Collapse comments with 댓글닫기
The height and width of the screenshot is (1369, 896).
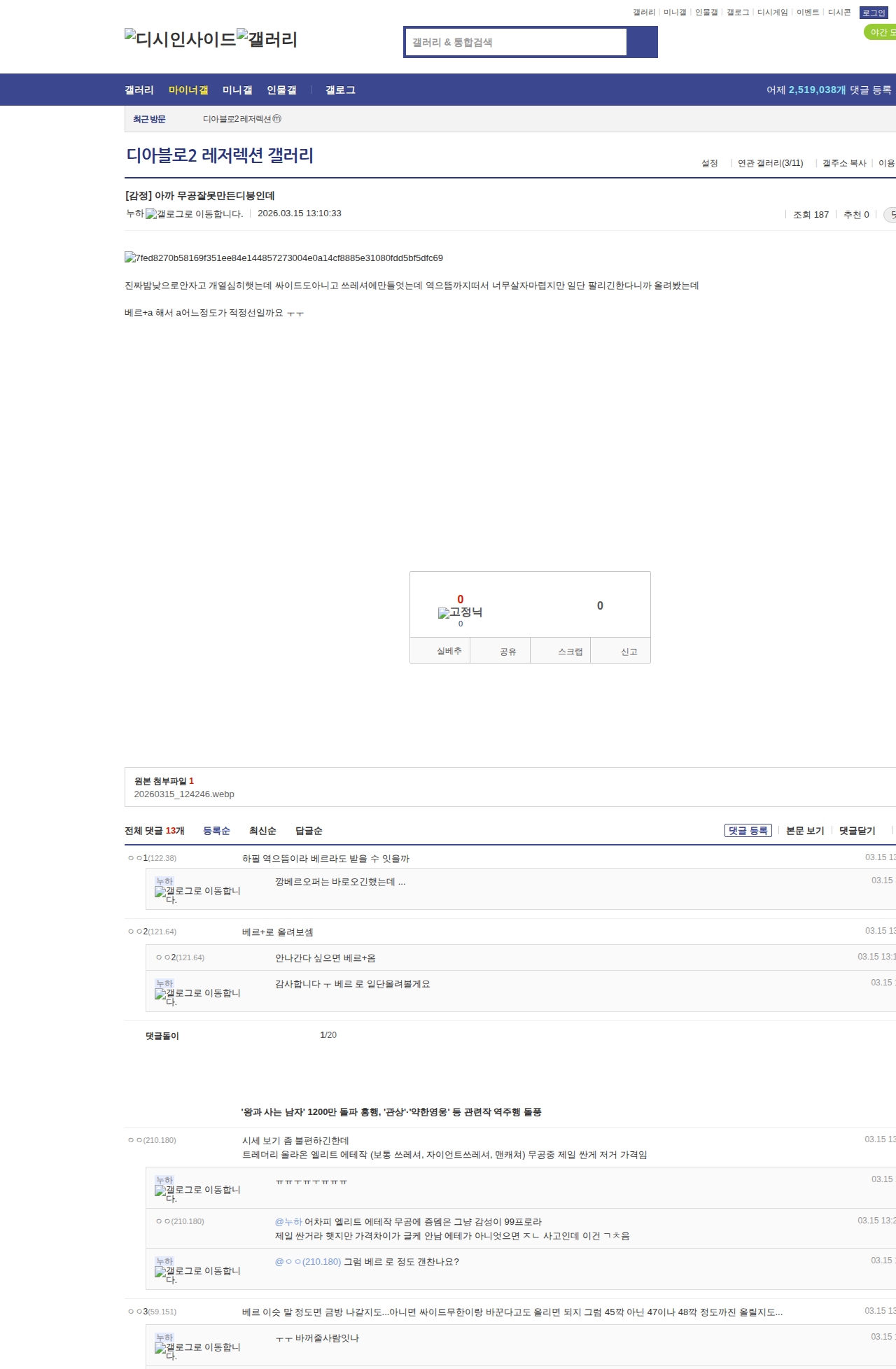(857, 831)
